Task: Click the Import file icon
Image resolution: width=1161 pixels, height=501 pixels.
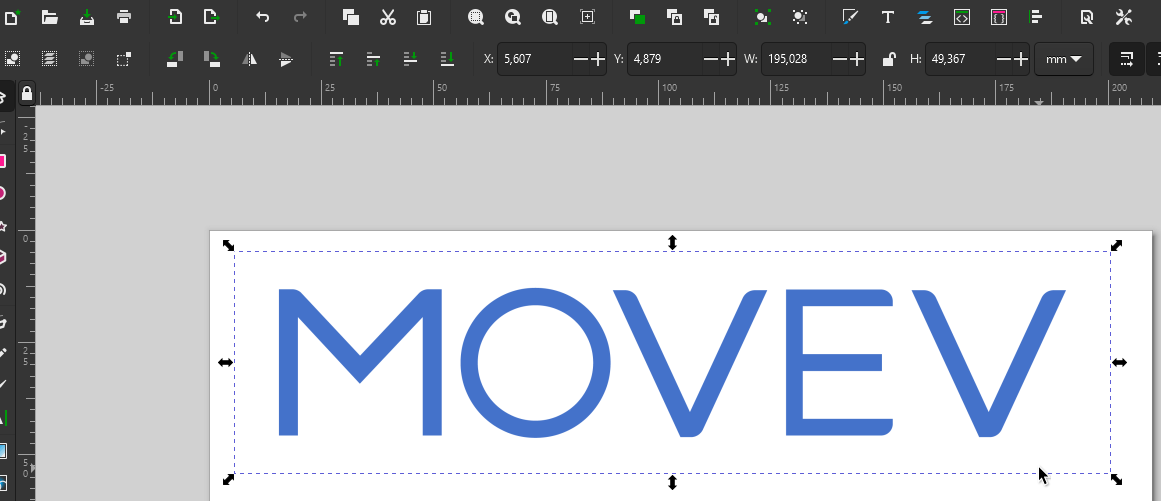Action: click(x=175, y=17)
